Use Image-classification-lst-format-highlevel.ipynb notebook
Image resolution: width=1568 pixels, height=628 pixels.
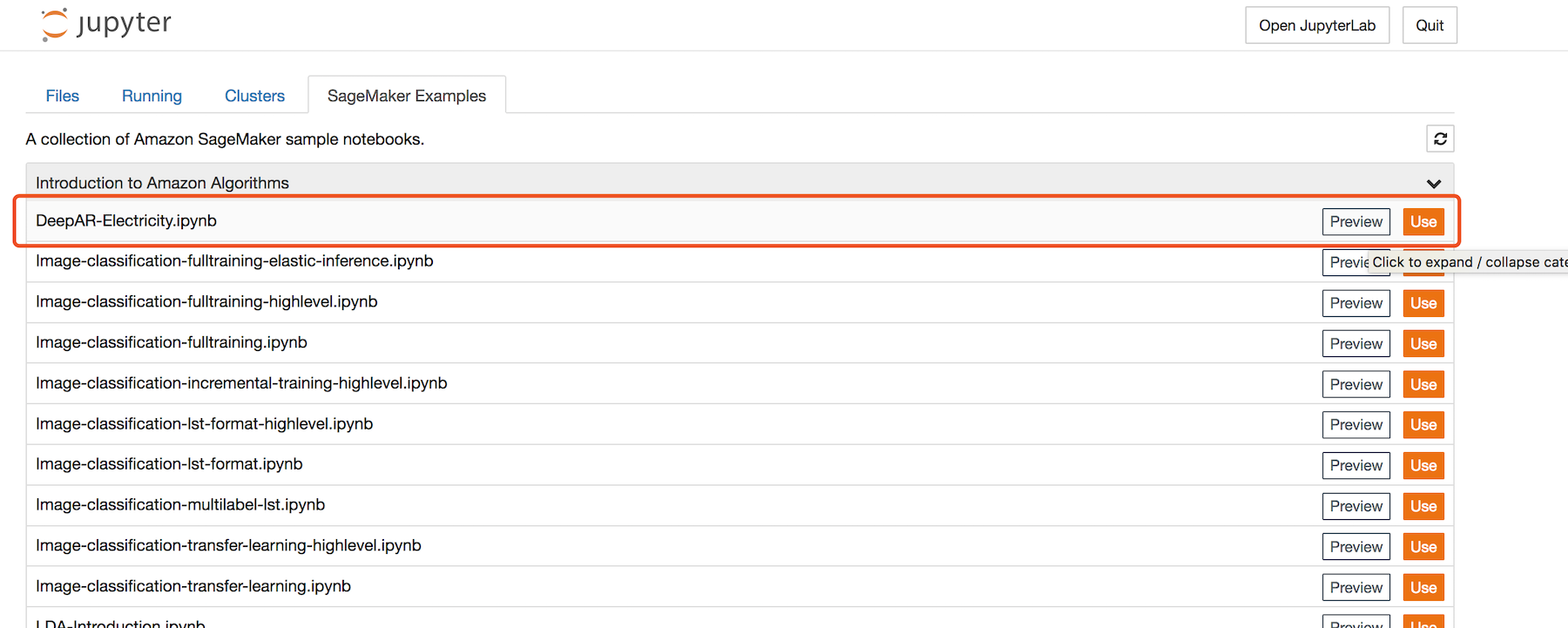pyautogui.click(x=1423, y=425)
